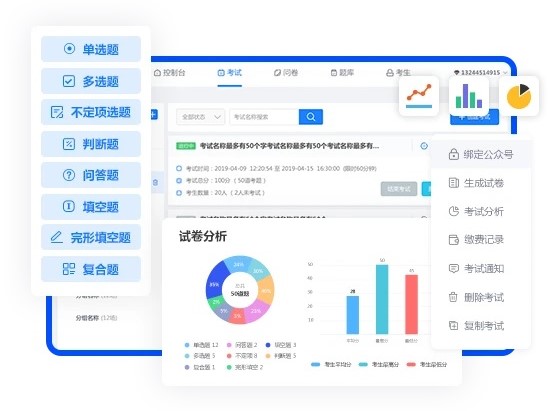Click the 判断题 check-cross icon
Viewport: 548px width, 411px height.
tap(68, 144)
